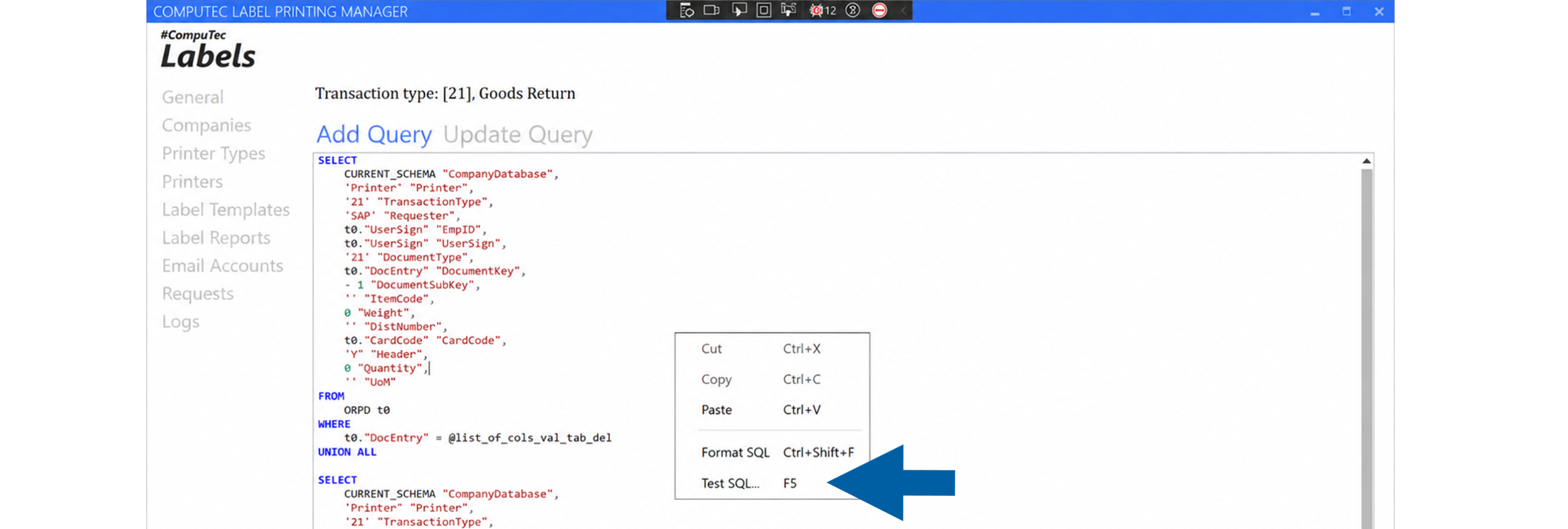Open the General section
1568x529 pixels.
point(192,97)
